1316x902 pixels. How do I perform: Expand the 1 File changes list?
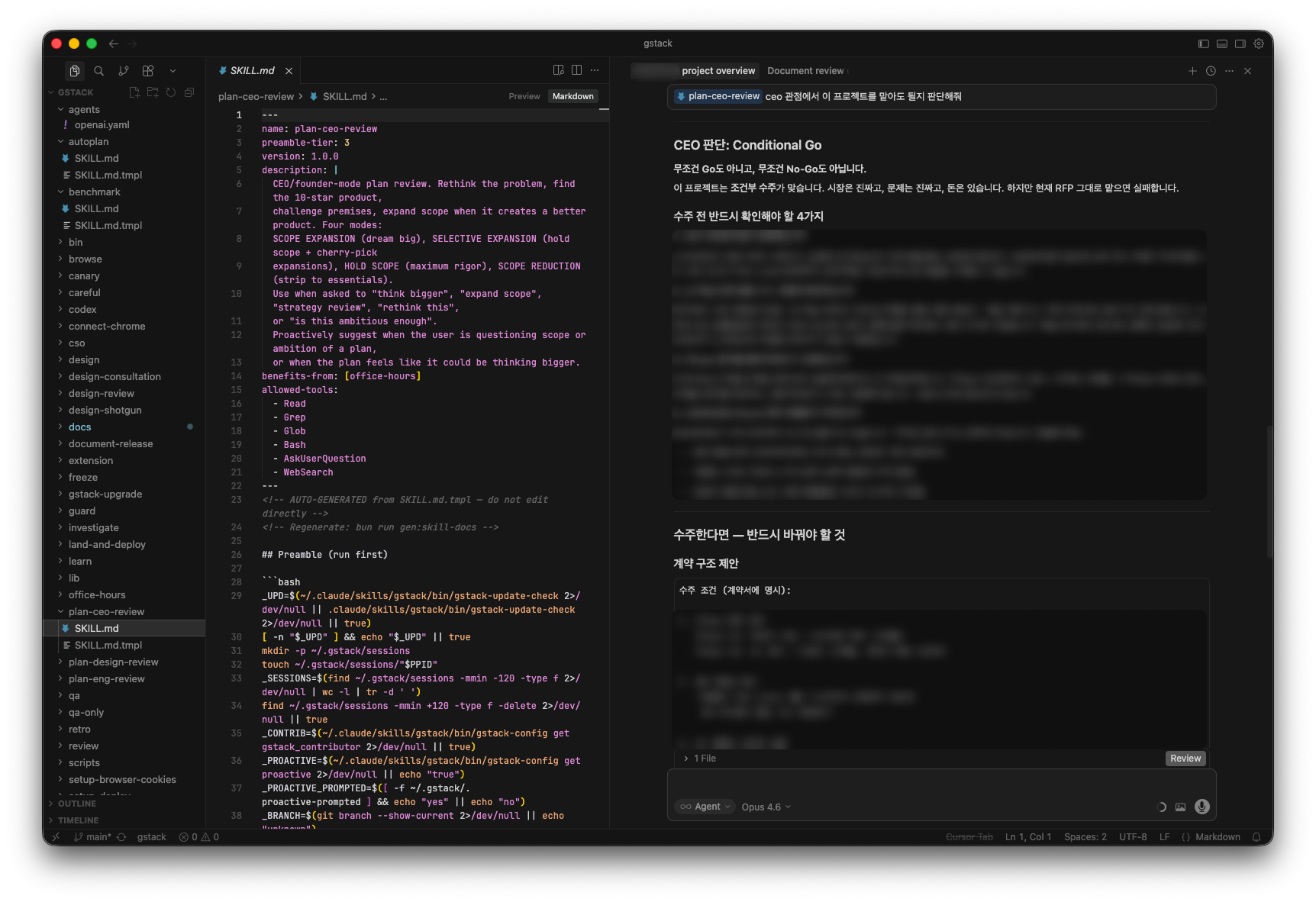pos(700,759)
